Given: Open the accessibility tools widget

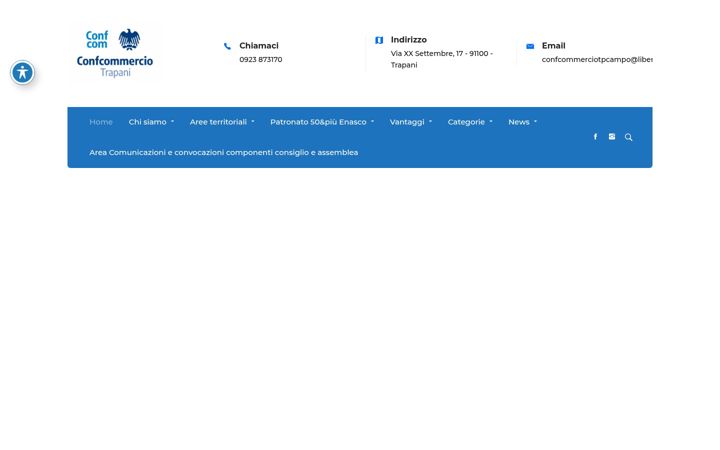Looking at the screenshot, I should tap(22, 73).
